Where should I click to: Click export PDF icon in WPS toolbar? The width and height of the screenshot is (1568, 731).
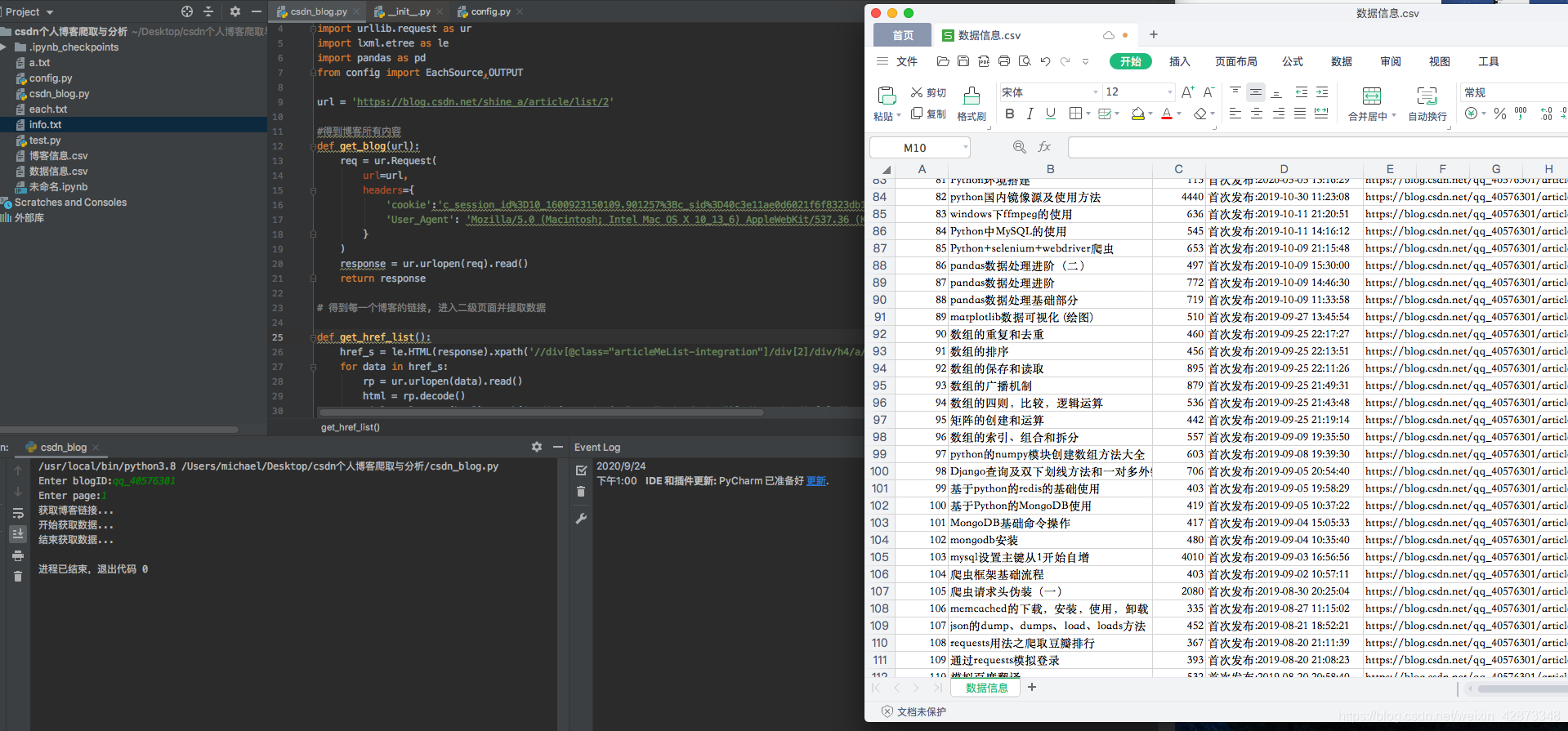[984, 61]
